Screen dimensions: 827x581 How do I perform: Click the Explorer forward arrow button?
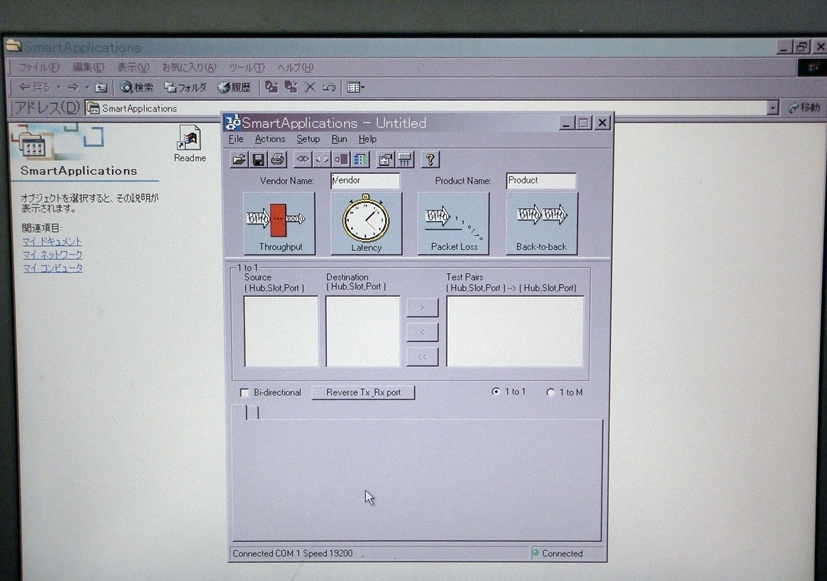(x=73, y=87)
